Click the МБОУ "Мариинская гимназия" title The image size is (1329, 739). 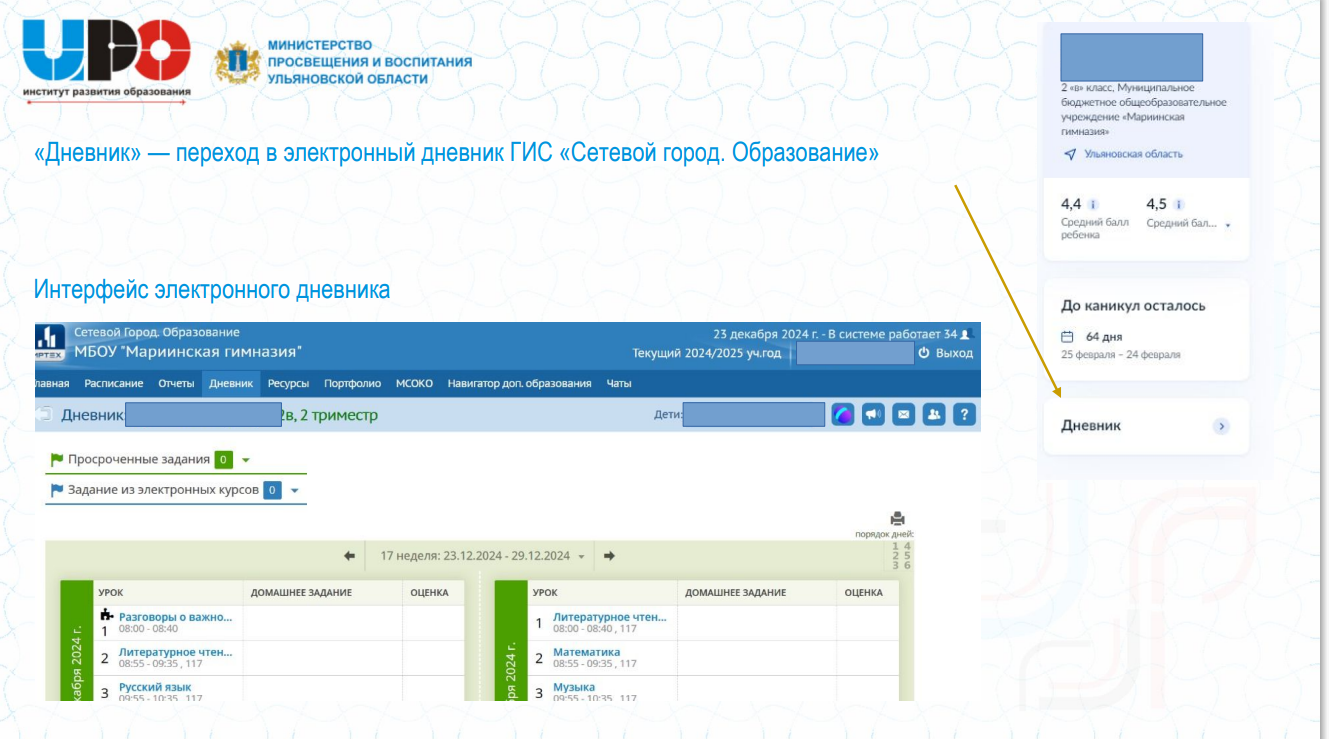[x=188, y=352]
